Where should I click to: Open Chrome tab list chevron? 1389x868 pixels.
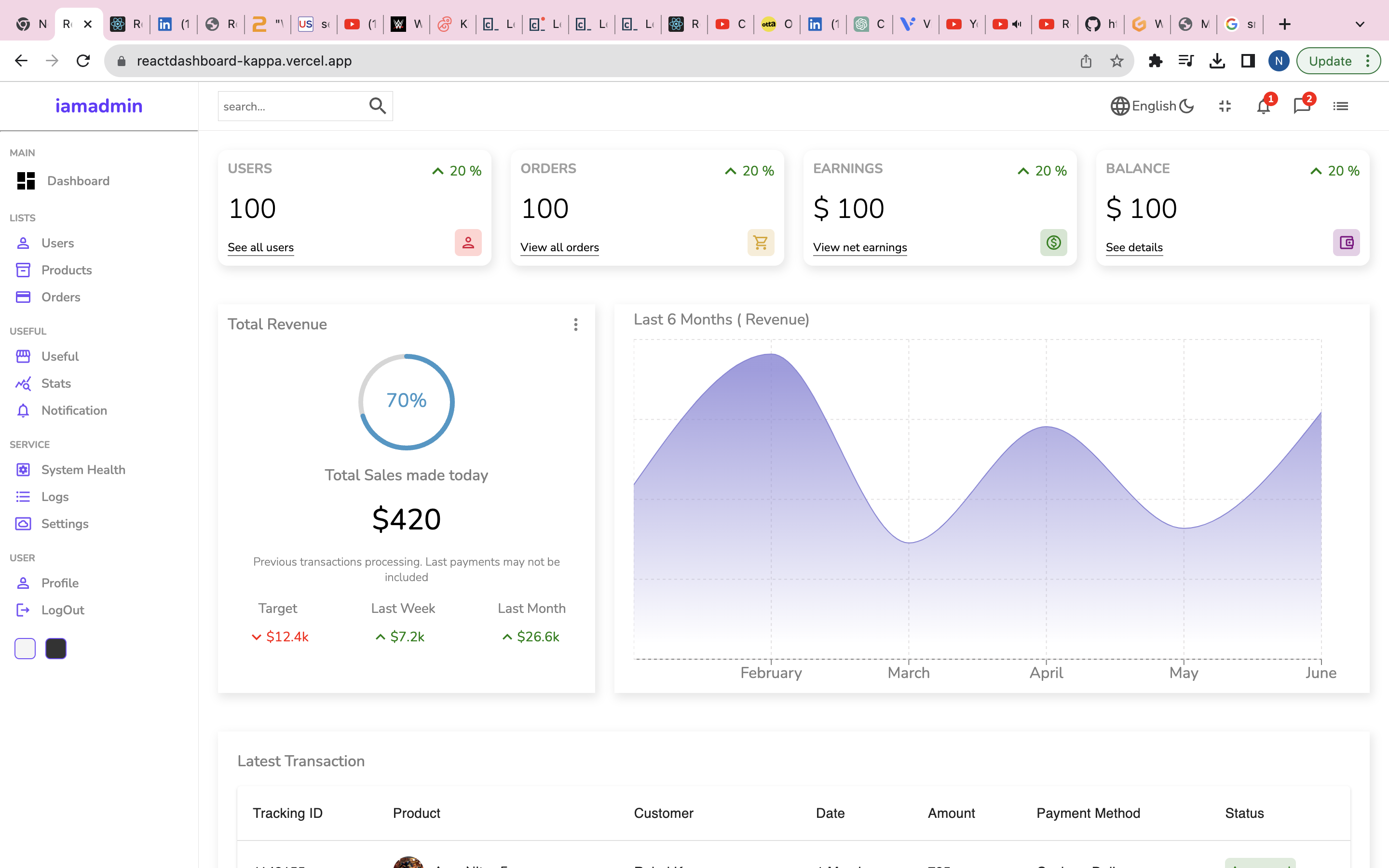pyautogui.click(x=1359, y=24)
